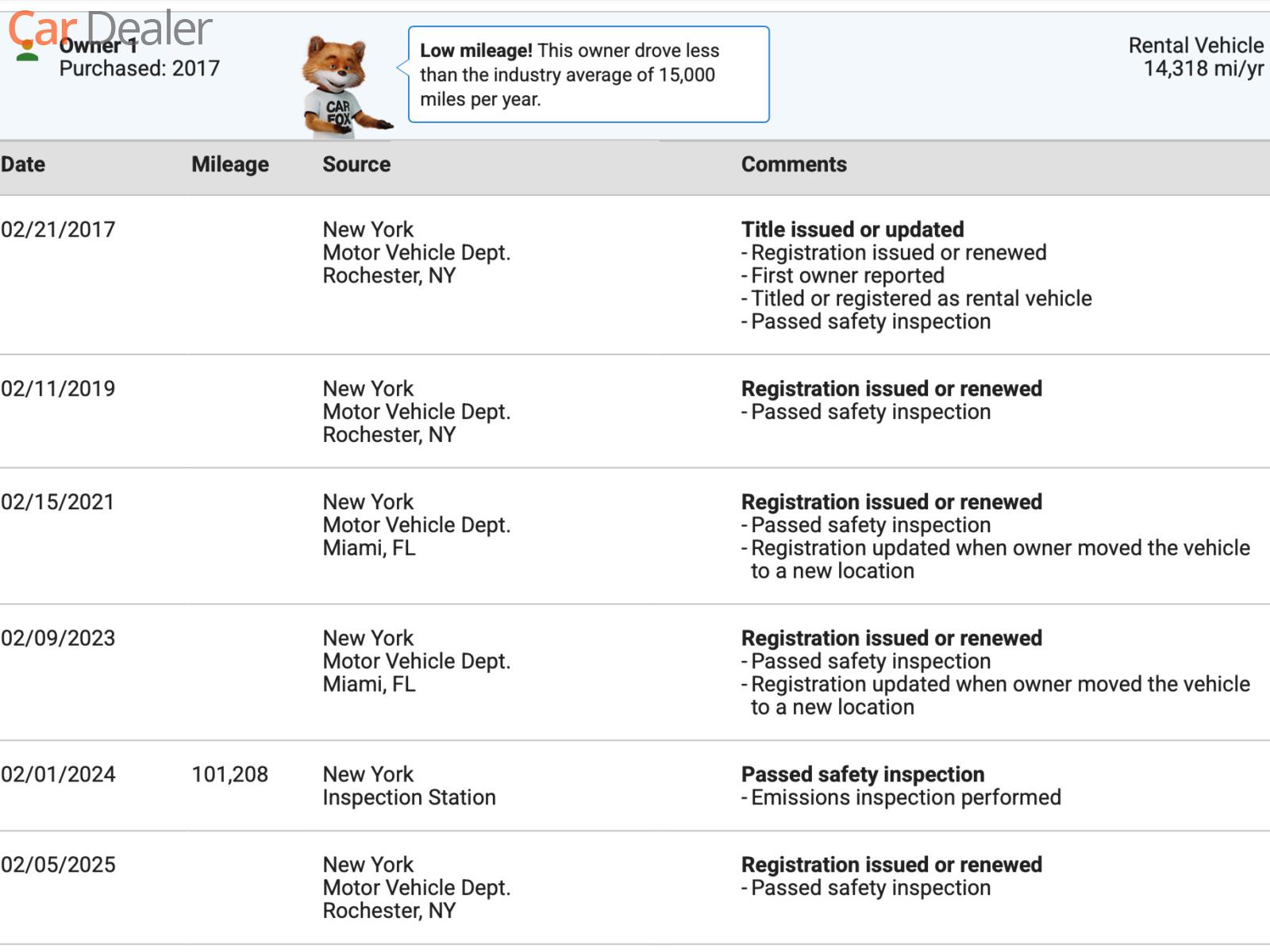Select the 02/15/2021 date entry
Image resolution: width=1270 pixels, height=952 pixels.
(58, 502)
